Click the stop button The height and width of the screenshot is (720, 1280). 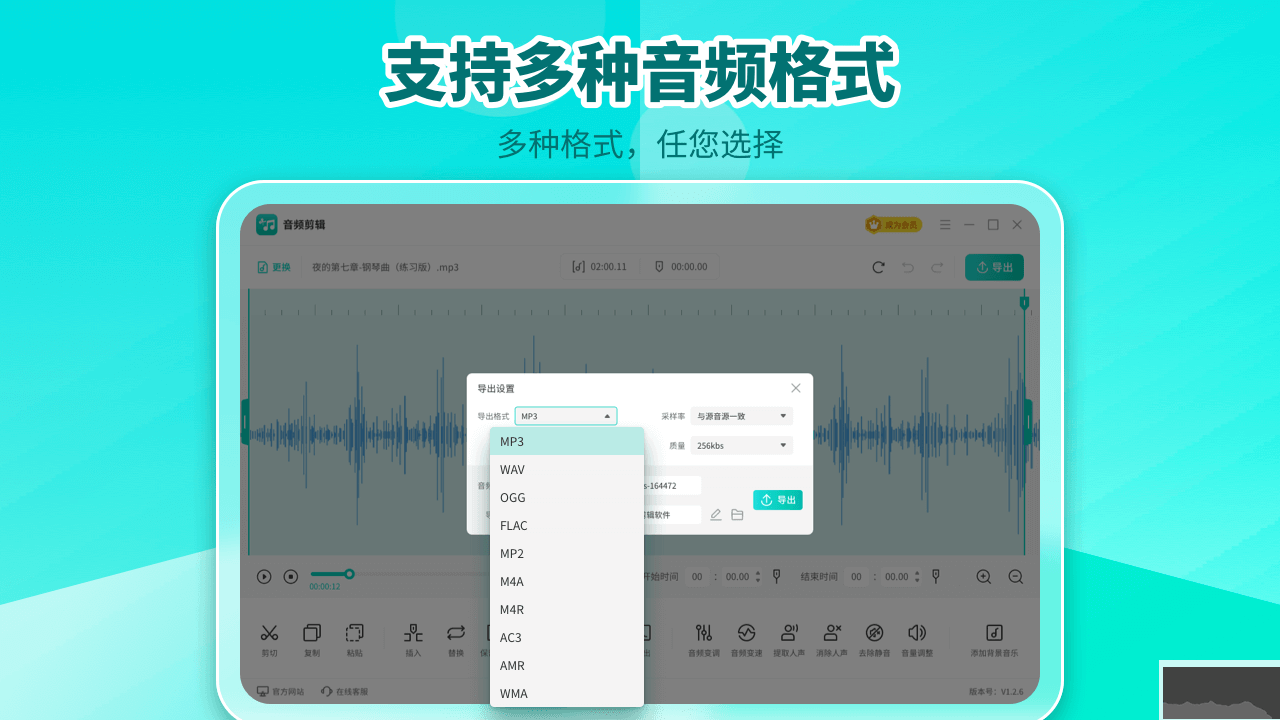pyautogui.click(x=291, y=576)
